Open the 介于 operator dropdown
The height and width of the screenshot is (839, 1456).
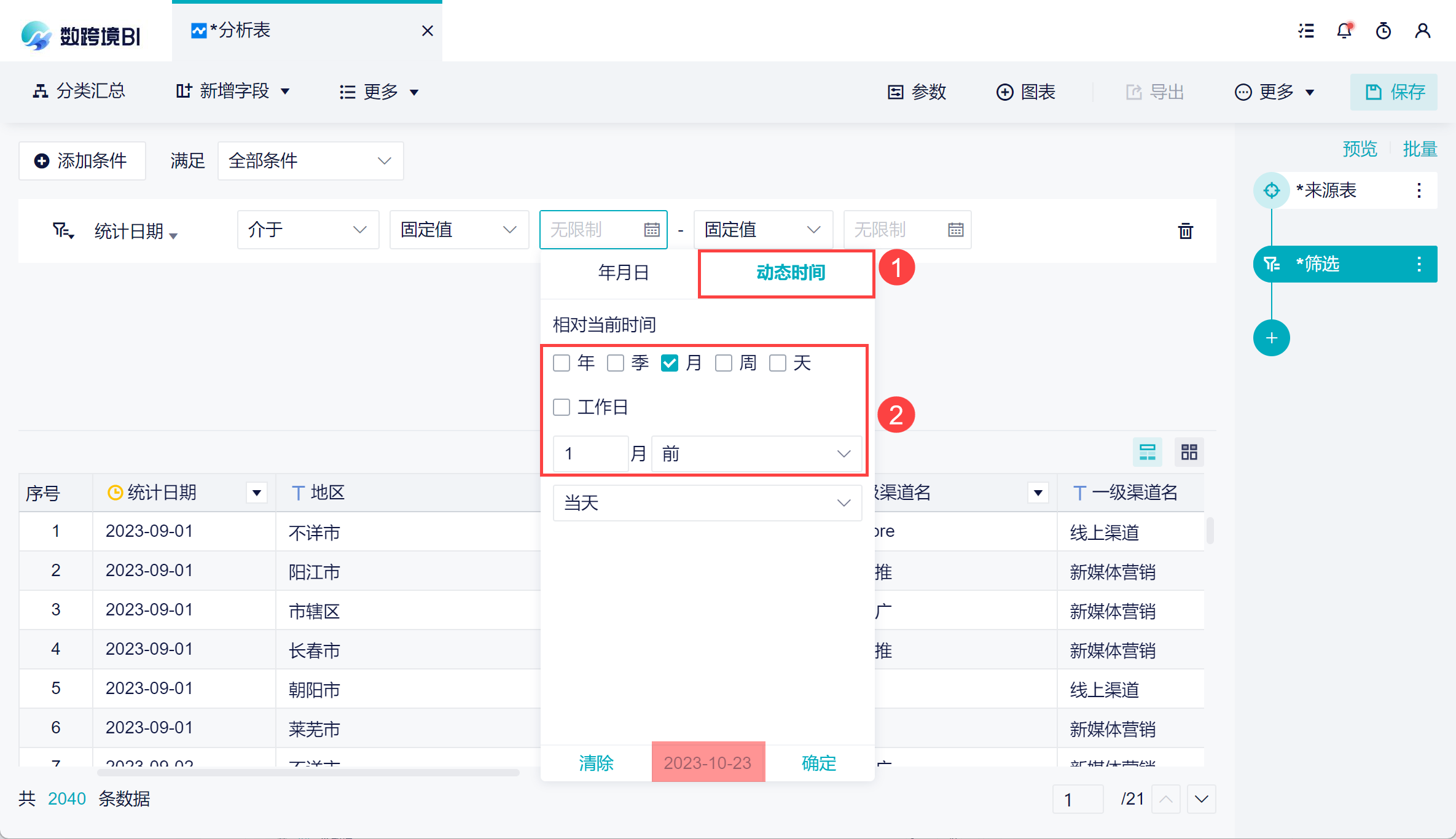[308, 230]
